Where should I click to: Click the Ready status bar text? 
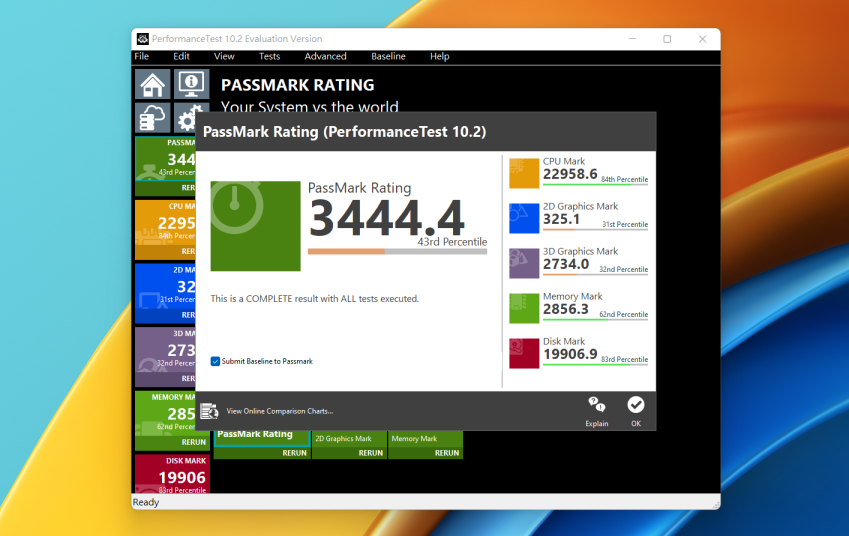coord(146,502)
